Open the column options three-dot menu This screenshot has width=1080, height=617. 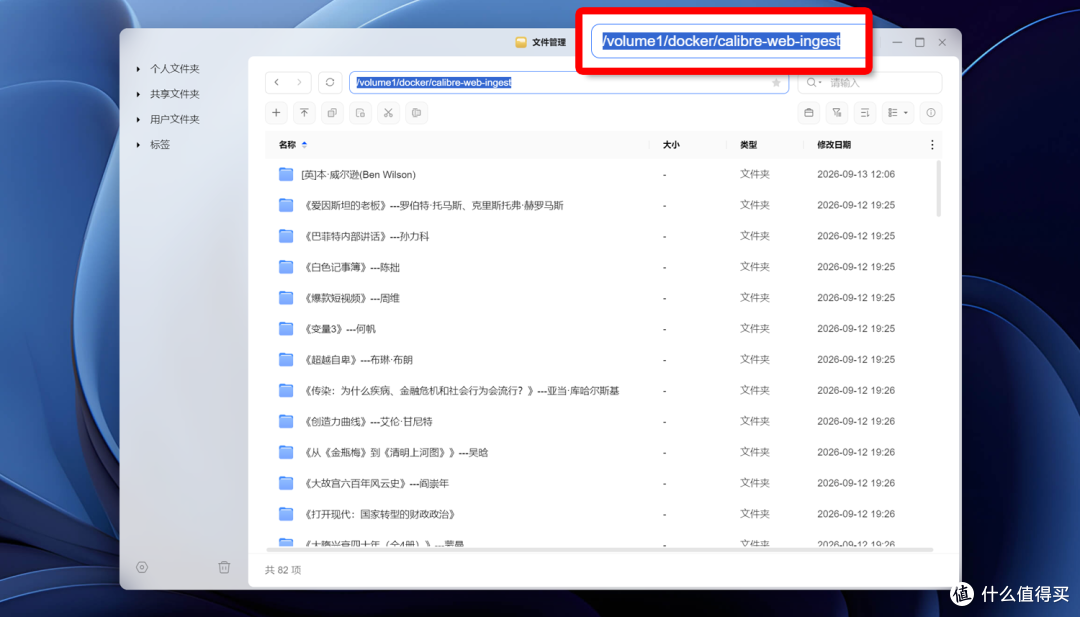[x=932, y=145]
